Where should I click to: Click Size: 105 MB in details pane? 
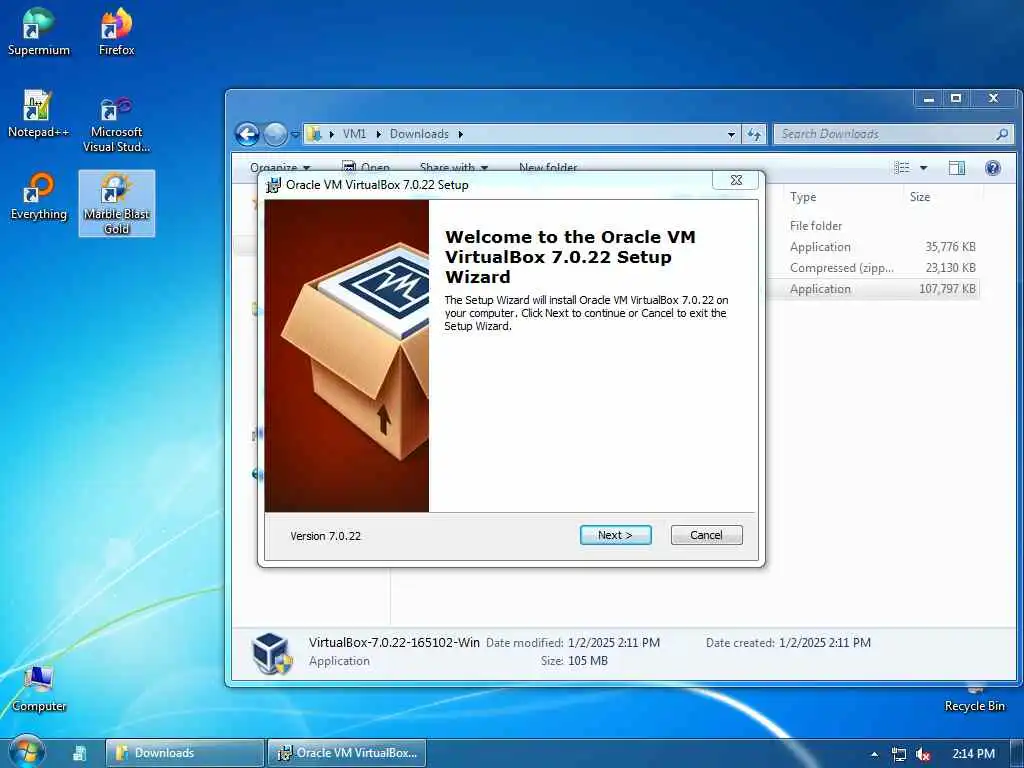click(574, 661)
